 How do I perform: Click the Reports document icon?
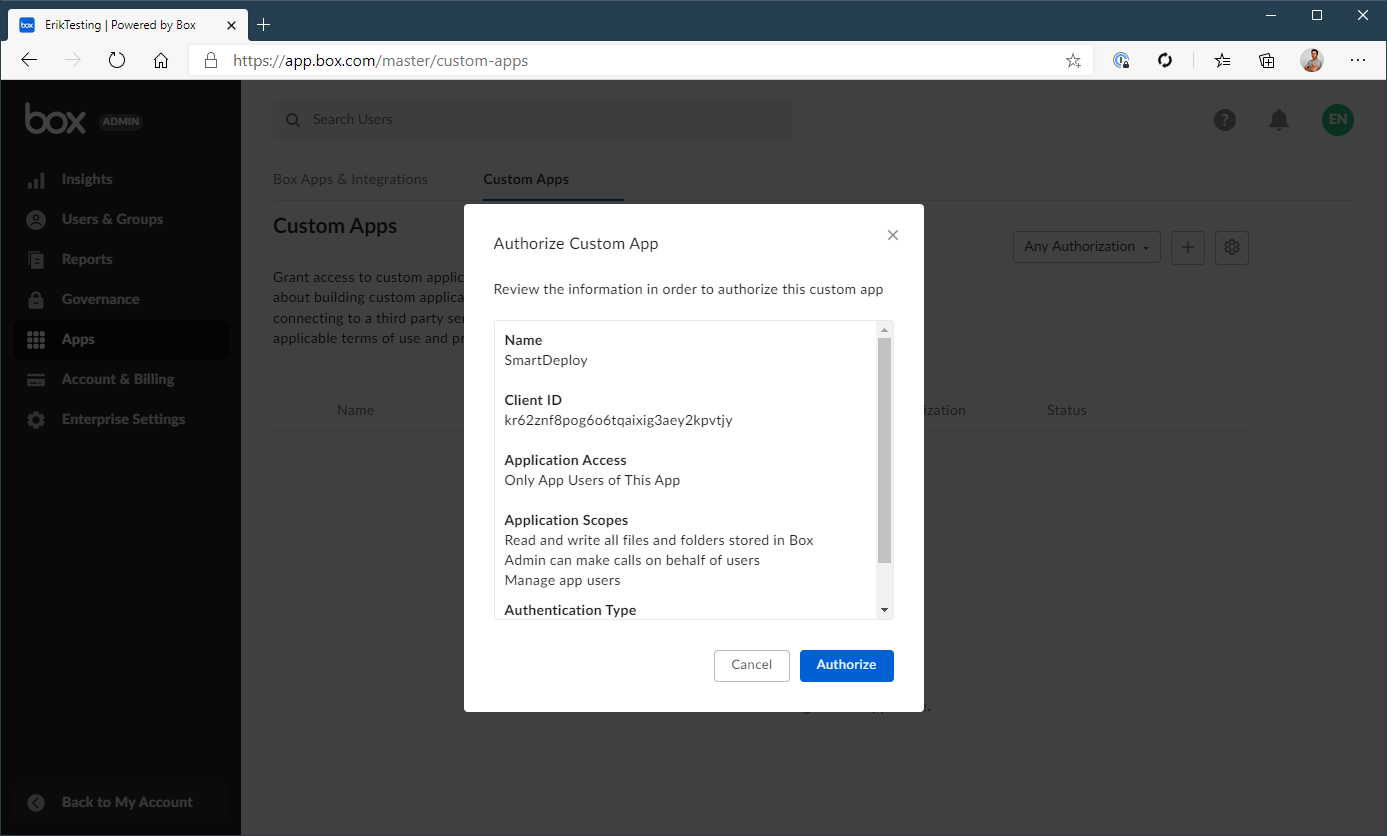point(36,260)
